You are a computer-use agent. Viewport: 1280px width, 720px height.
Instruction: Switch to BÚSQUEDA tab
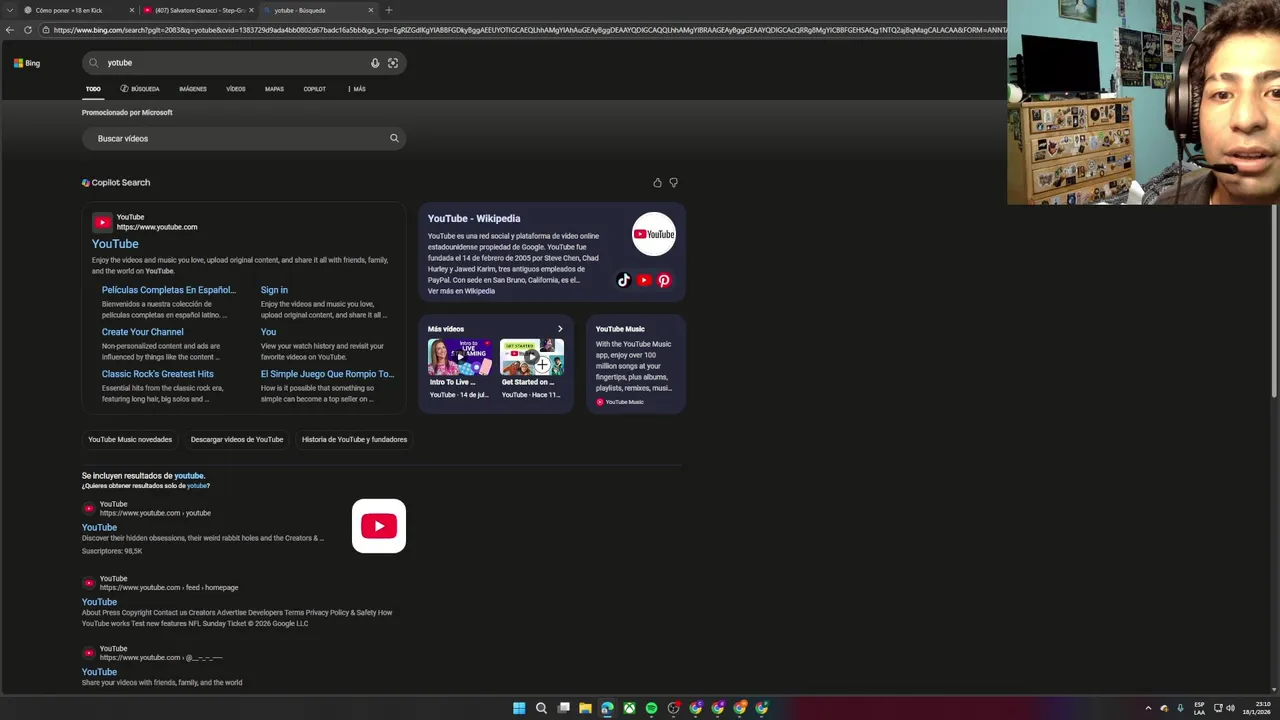click(x=140, y=89)
